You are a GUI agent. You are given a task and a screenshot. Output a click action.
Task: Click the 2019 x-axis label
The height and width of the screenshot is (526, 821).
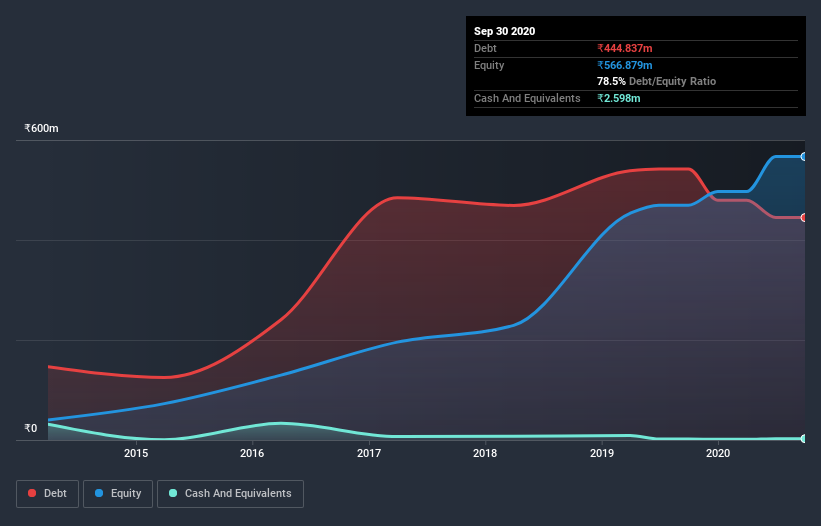pyautogui.click(x=602, y=453)
